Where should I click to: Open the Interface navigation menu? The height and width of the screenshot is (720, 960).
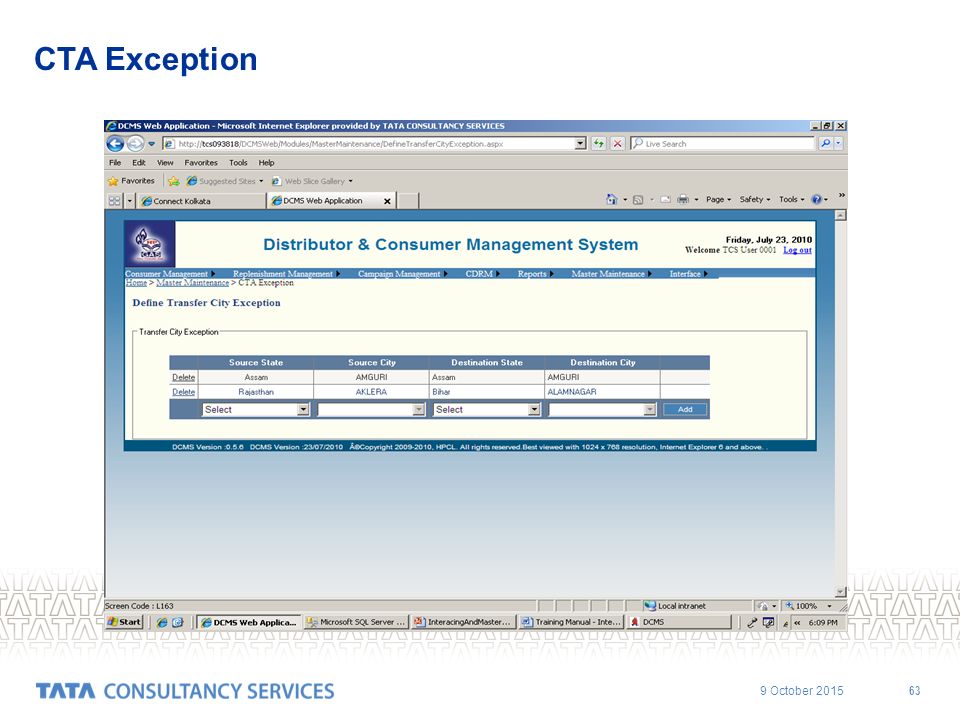pos(688,274)
